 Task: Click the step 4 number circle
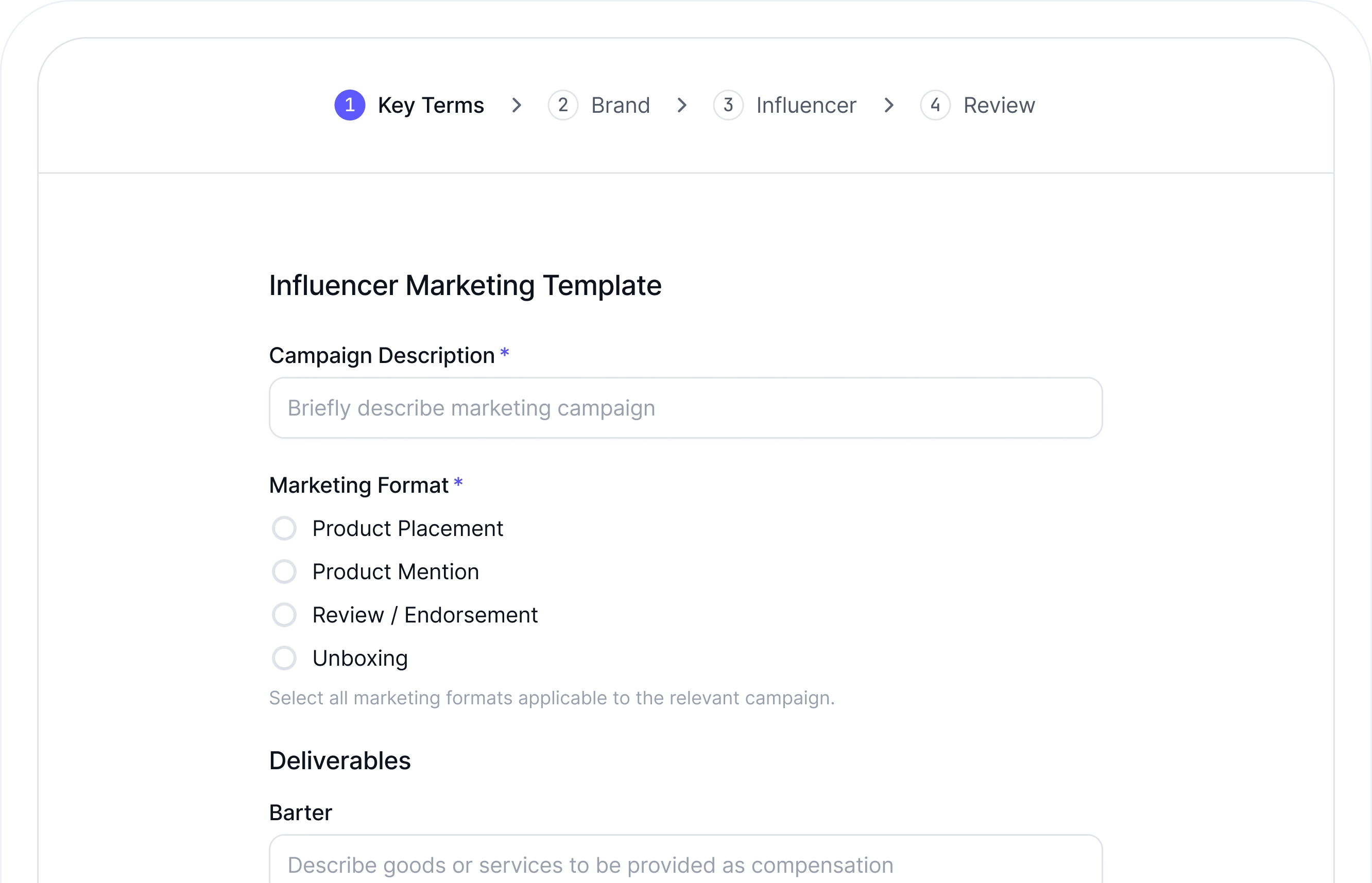tap(935, 105)
